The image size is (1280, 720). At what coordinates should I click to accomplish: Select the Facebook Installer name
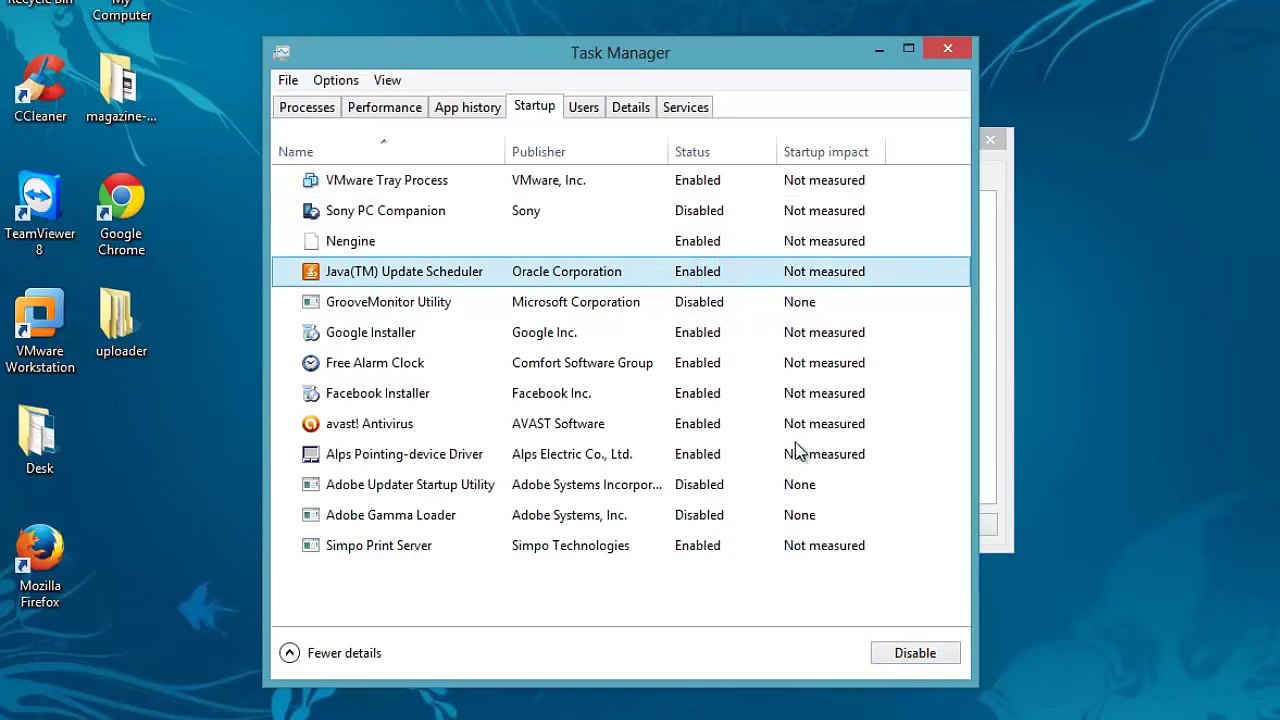pos(378,394)
